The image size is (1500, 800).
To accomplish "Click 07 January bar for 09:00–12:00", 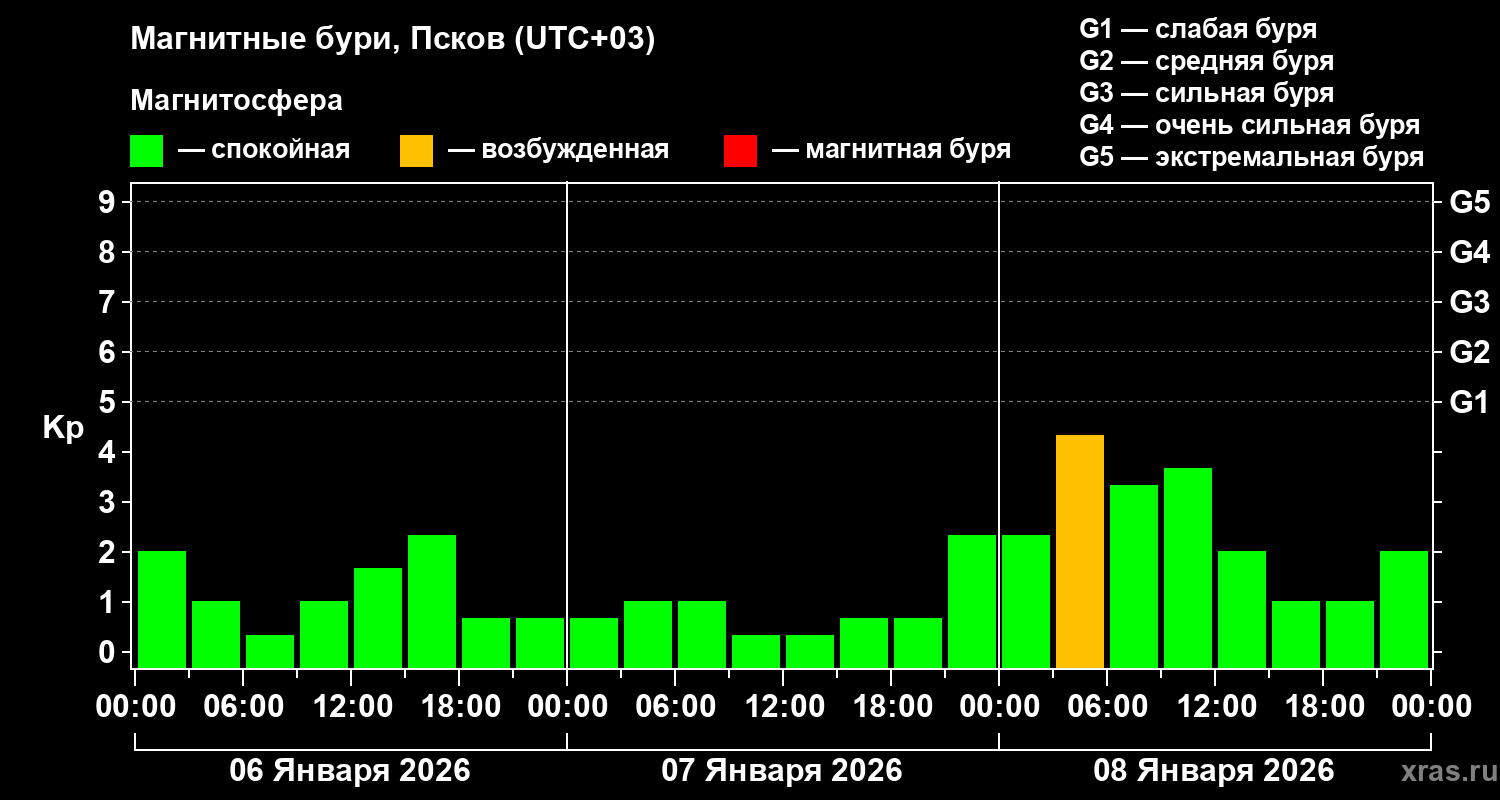I will pos(756,651).
